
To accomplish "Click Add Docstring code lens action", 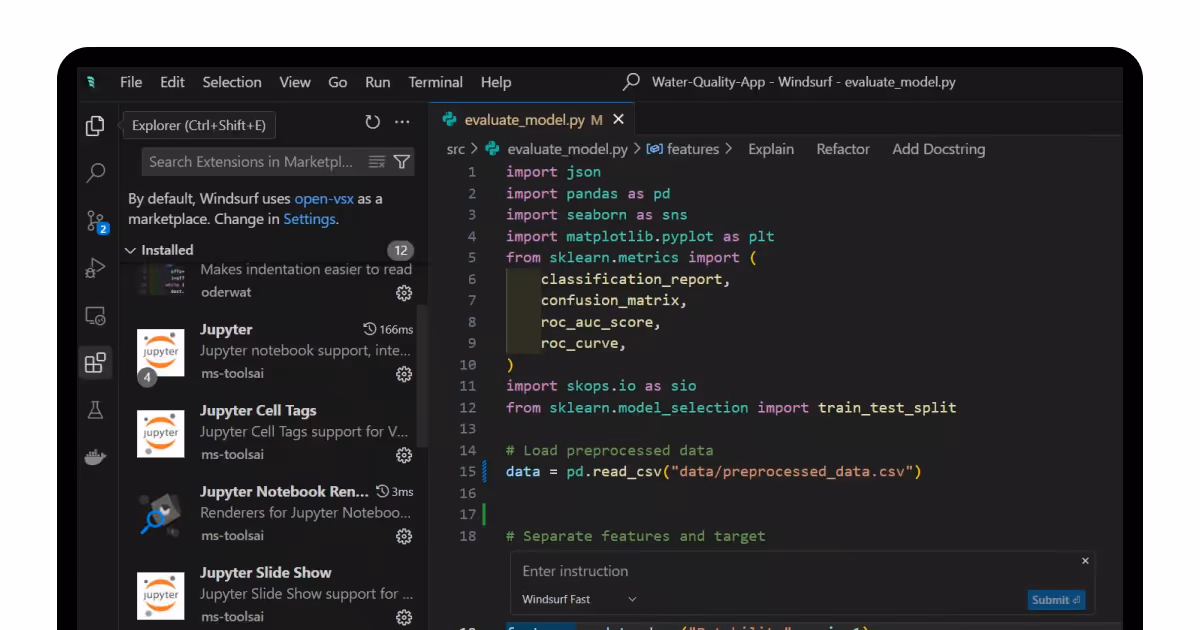I will coord(939,149).
